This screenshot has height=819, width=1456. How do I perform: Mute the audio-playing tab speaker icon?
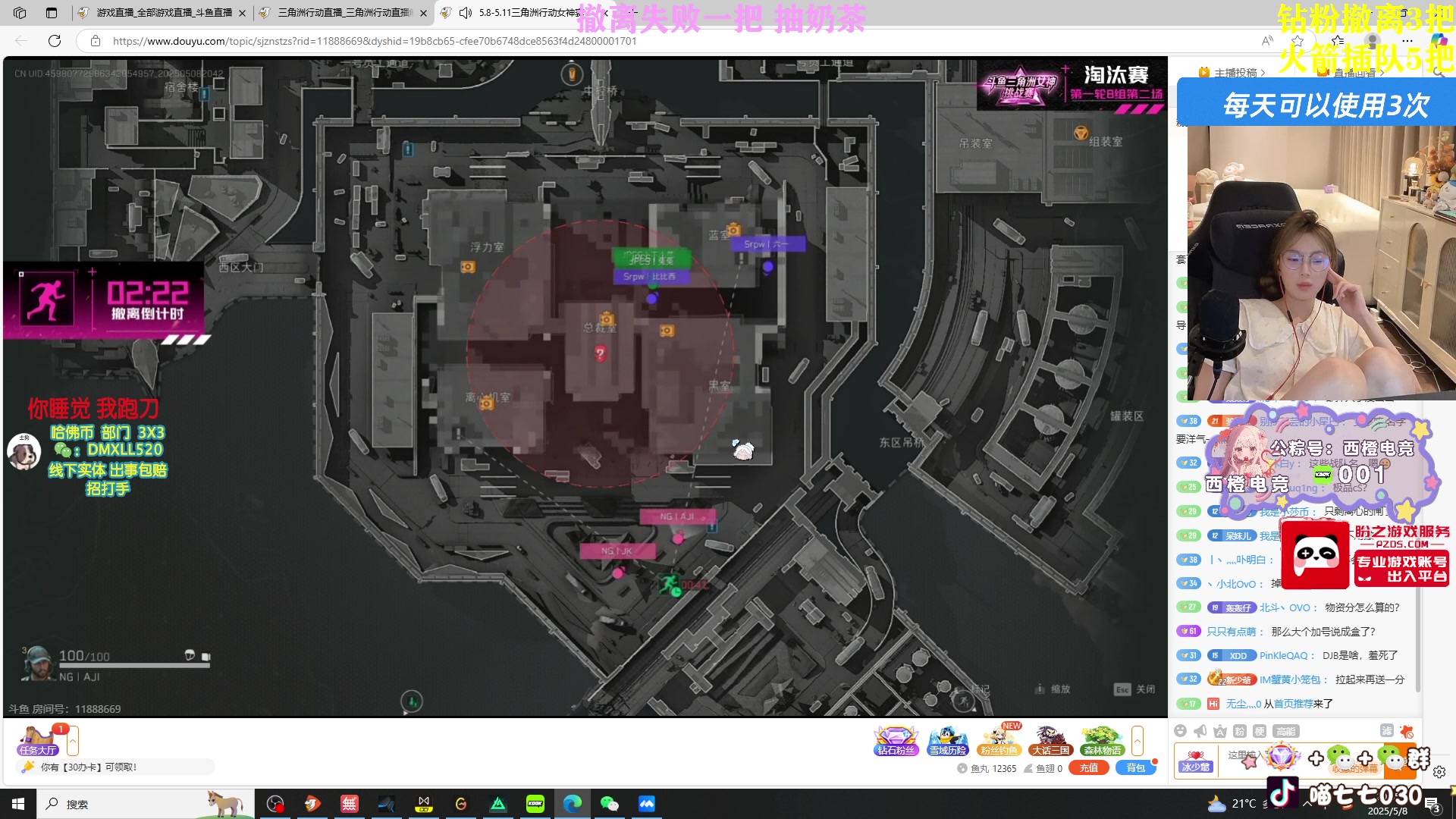click(466, 13)
